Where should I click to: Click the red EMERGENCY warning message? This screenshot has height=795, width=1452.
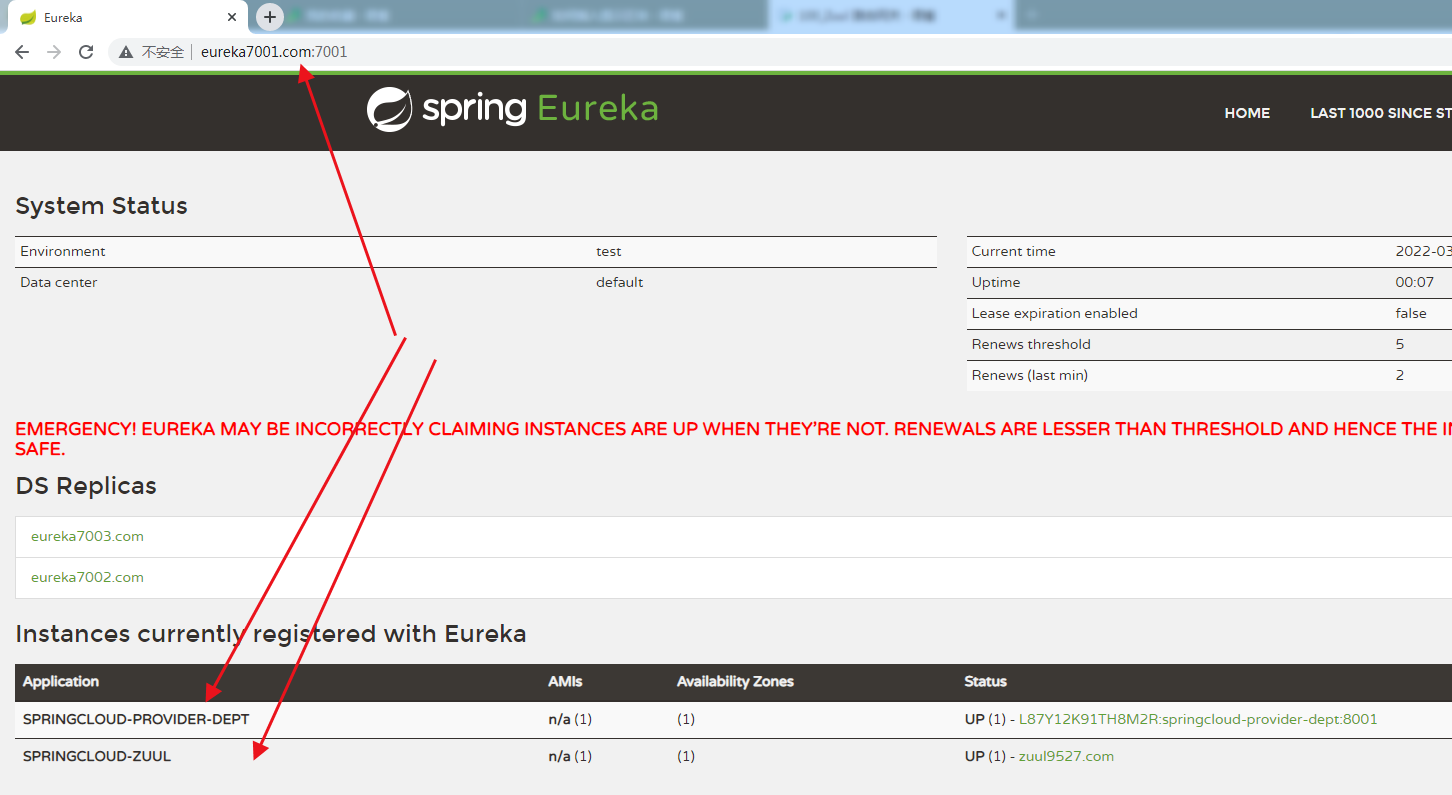coord(734,439)
